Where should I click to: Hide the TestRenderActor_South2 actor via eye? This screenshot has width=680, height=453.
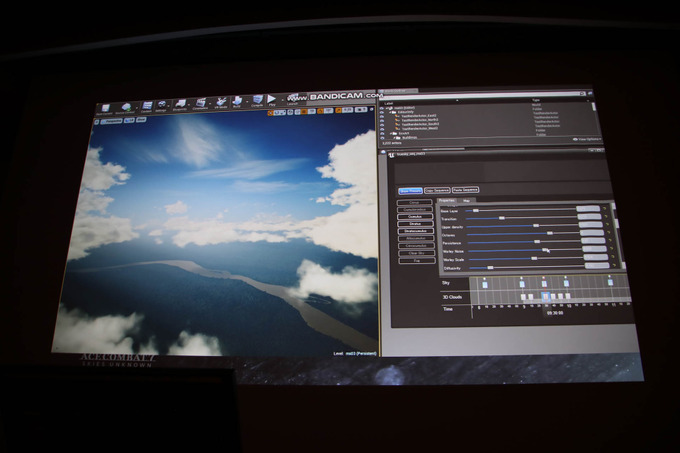point(382,125)
